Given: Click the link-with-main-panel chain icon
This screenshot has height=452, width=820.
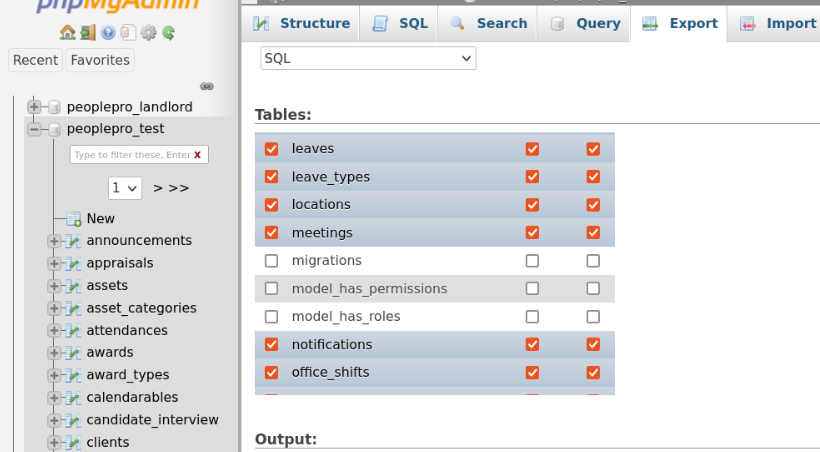Looking at the screenshot, I should pos(207,87).
